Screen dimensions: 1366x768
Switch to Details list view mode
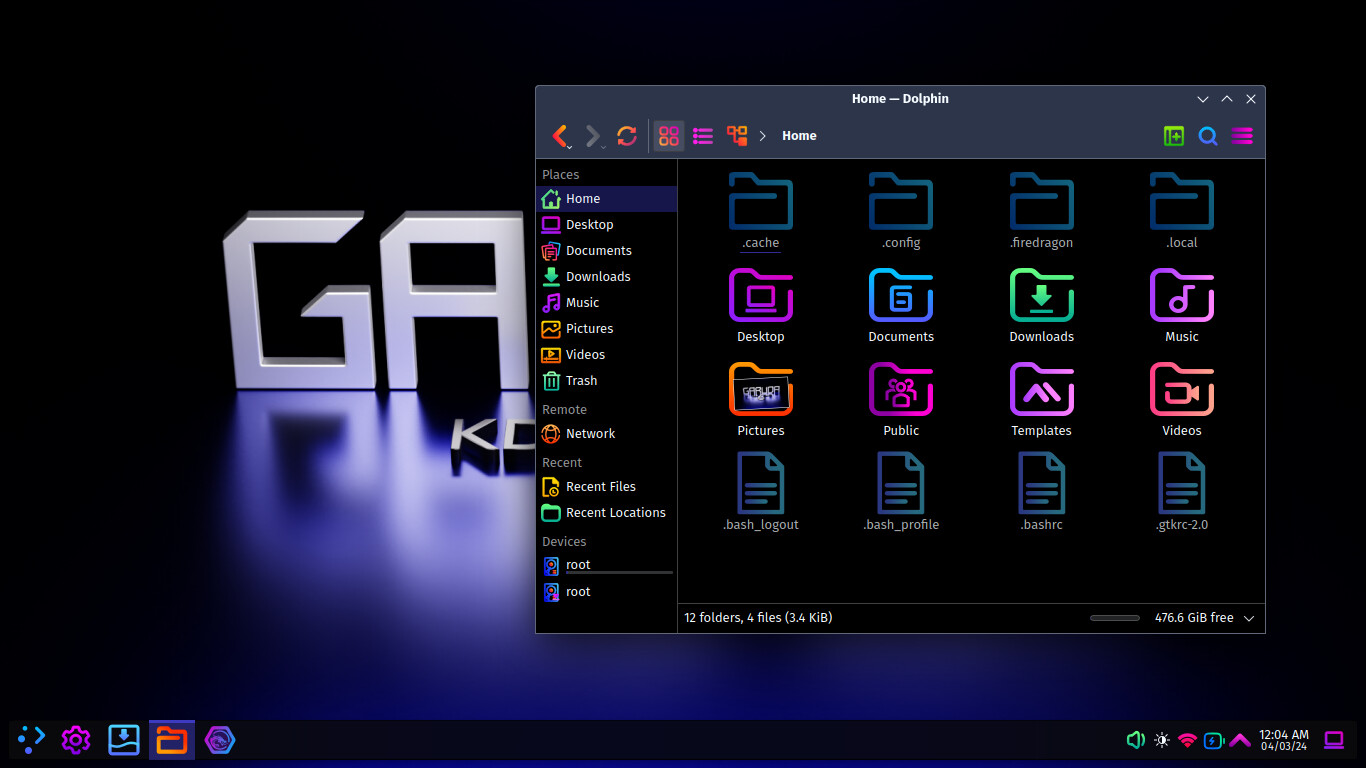703,136
